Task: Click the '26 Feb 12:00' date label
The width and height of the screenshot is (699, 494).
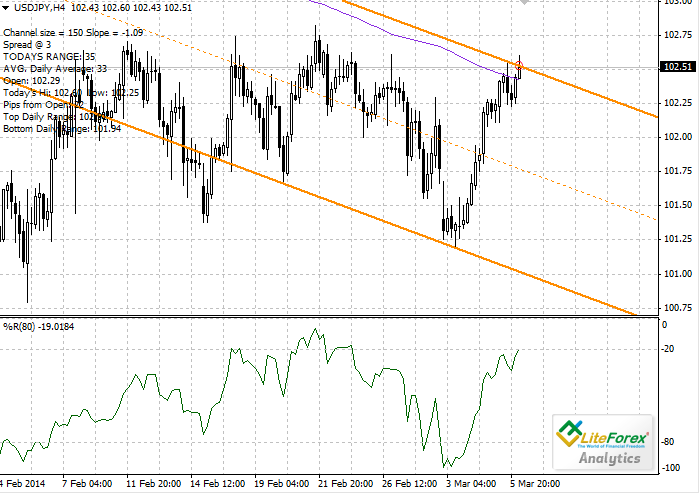Action: [x=410, y=484]
